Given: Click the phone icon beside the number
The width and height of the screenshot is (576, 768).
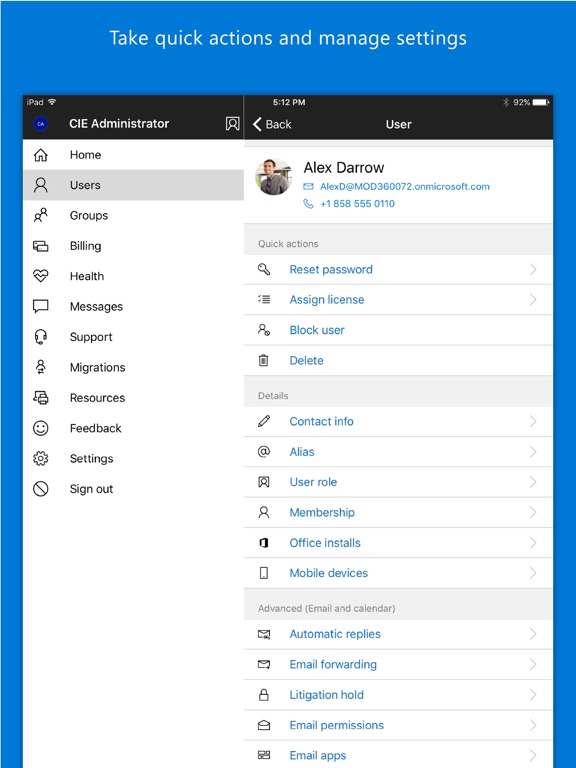Looking at the screenshot, I should coord(308,203).
